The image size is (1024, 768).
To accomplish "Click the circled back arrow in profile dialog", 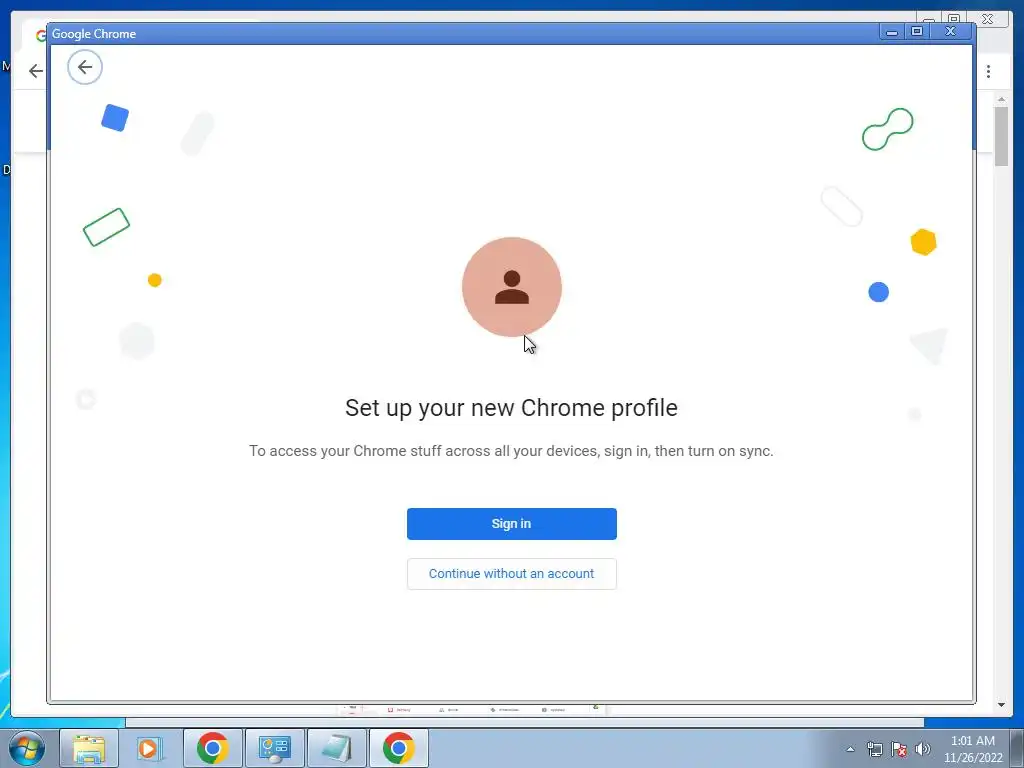I will (85, 67).
